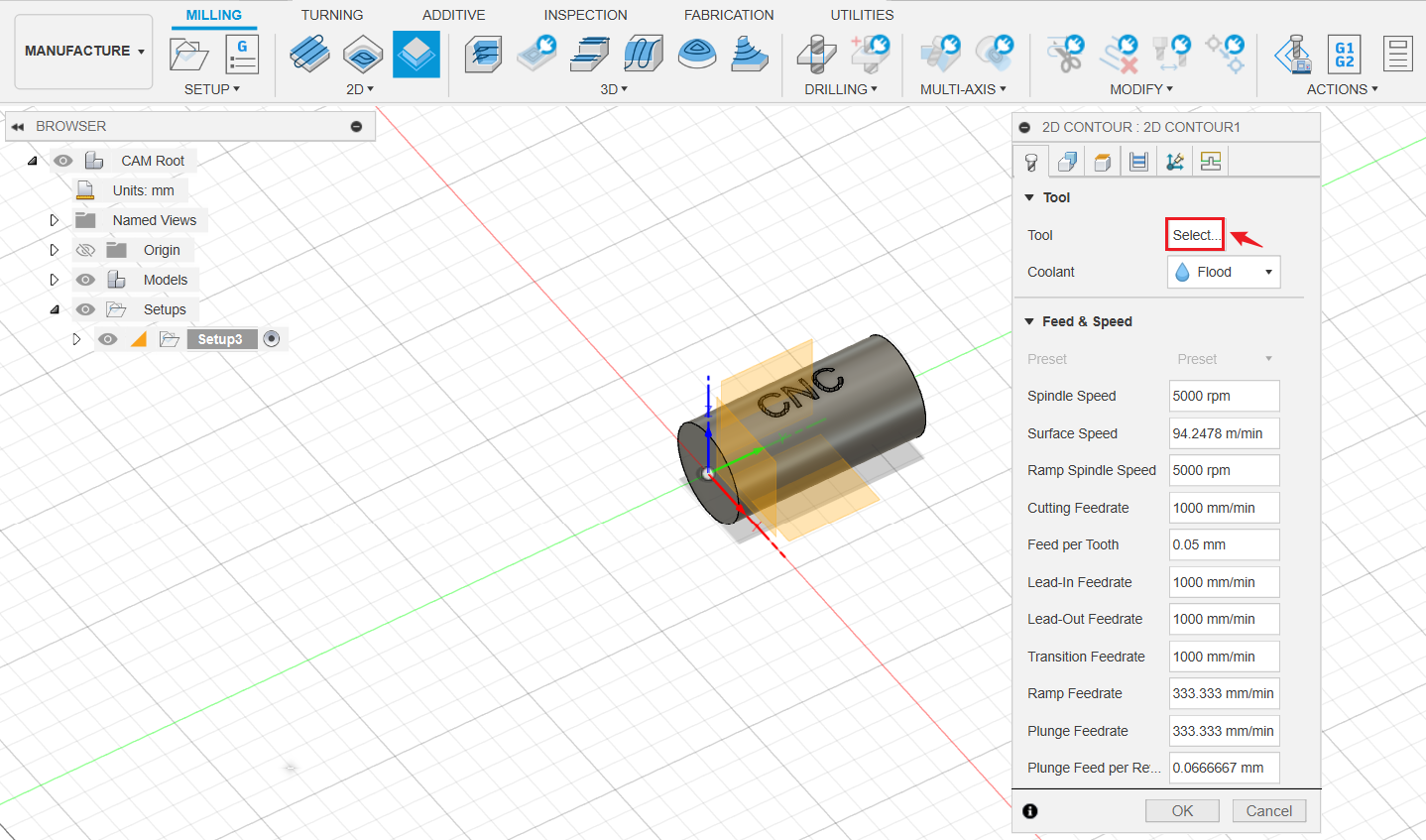Viewport: 1426px width, 840px height.
Task: Confirm the operation with OK
Action: tap(1181, 810)
